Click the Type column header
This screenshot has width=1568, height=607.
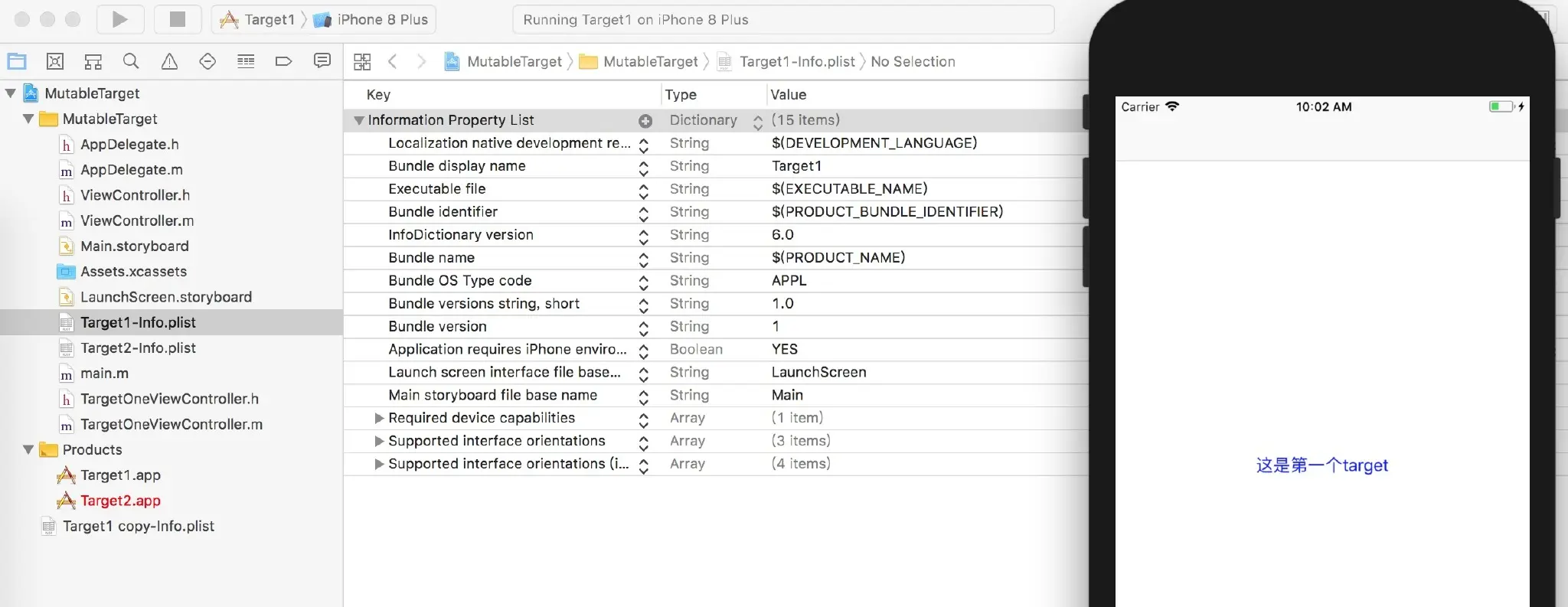pos(681,95)
